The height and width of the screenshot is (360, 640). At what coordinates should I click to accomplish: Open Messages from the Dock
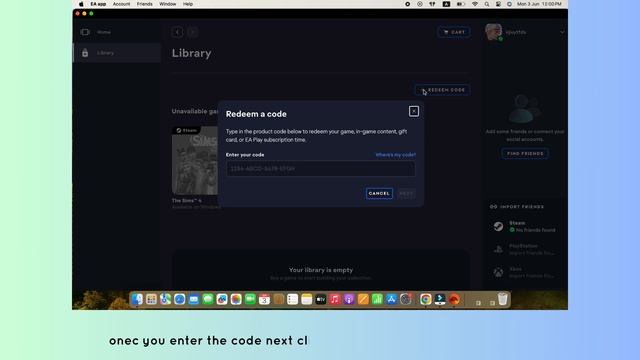point(208,299)
